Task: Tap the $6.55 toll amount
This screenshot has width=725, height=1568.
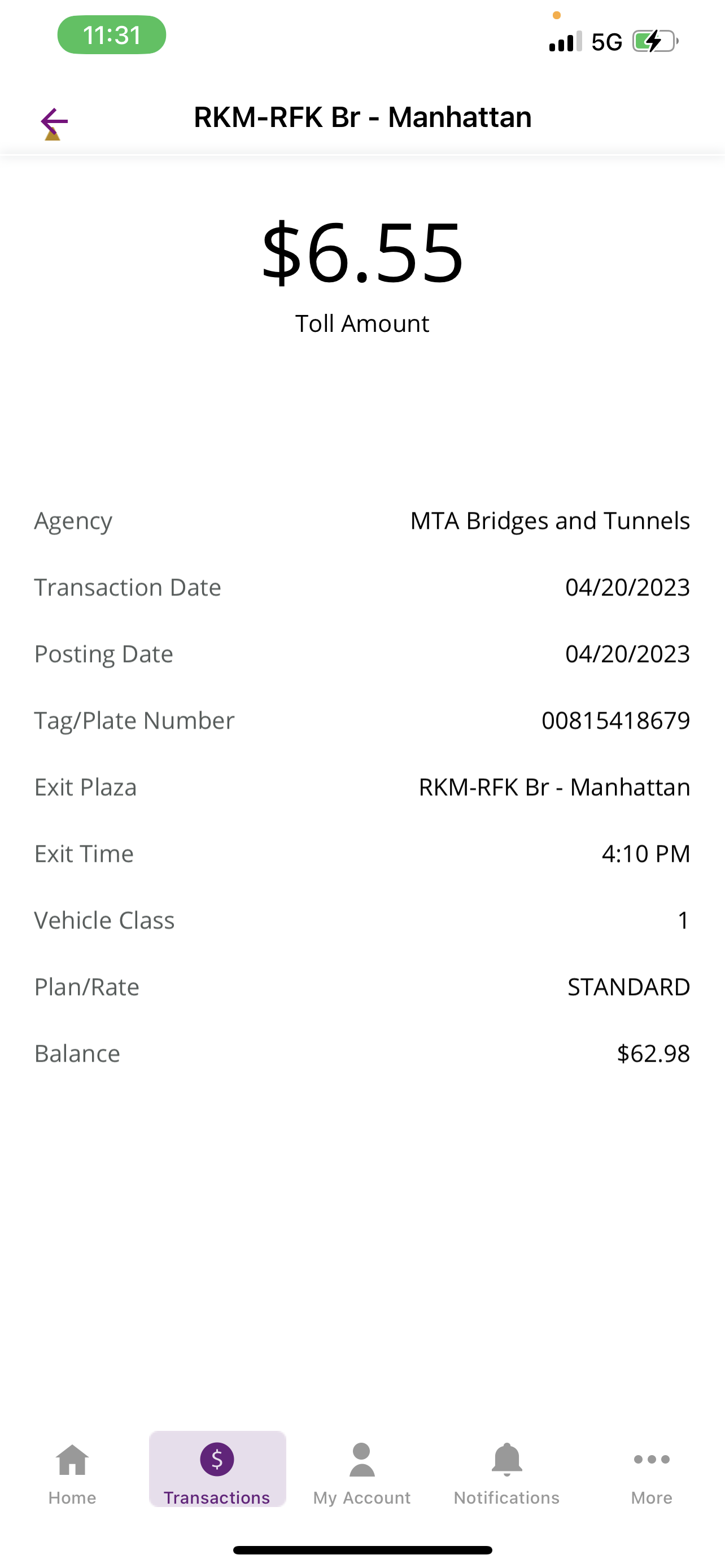Action: 363,253
